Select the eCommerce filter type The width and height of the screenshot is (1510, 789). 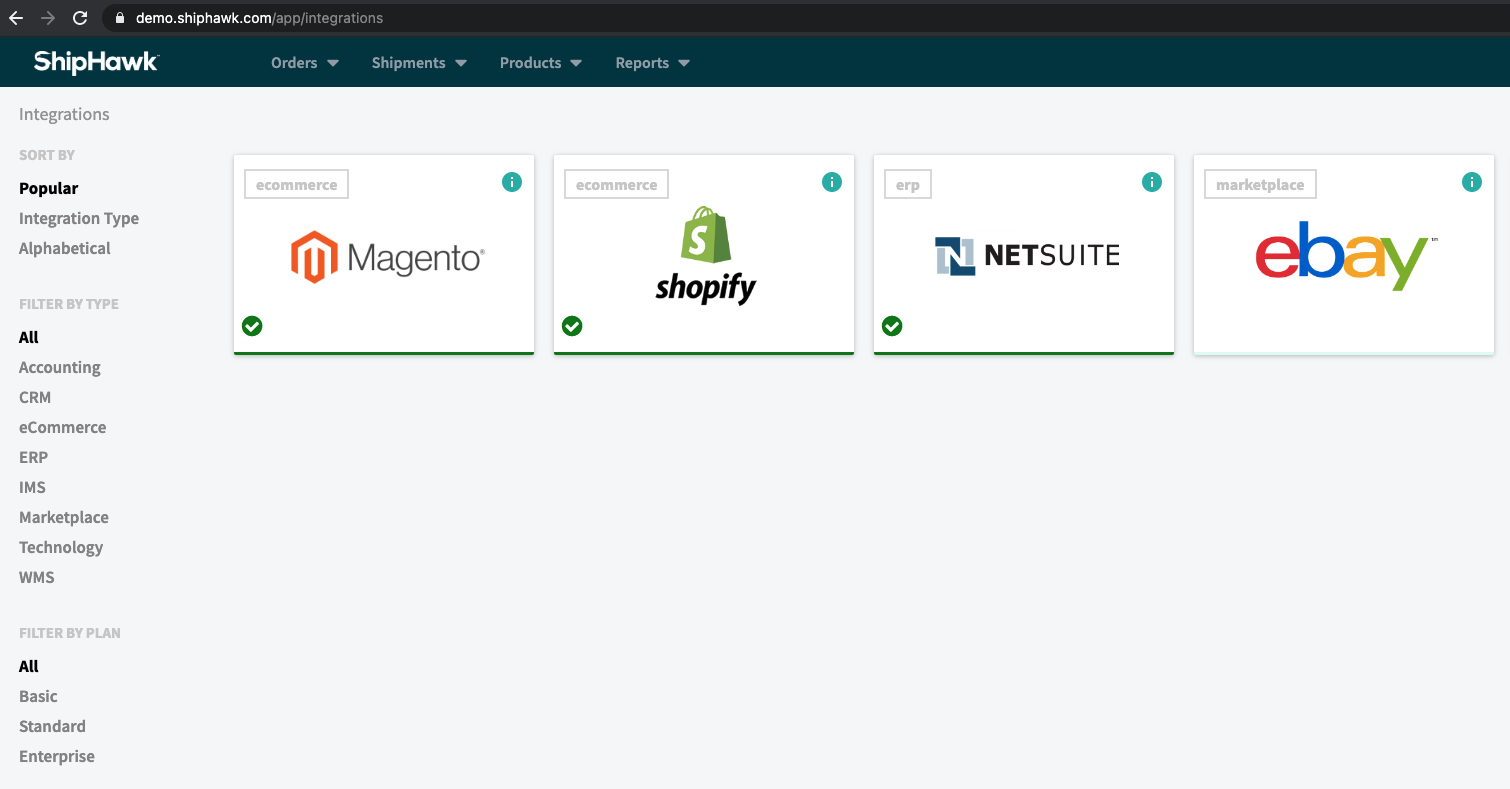pos(62,427)
